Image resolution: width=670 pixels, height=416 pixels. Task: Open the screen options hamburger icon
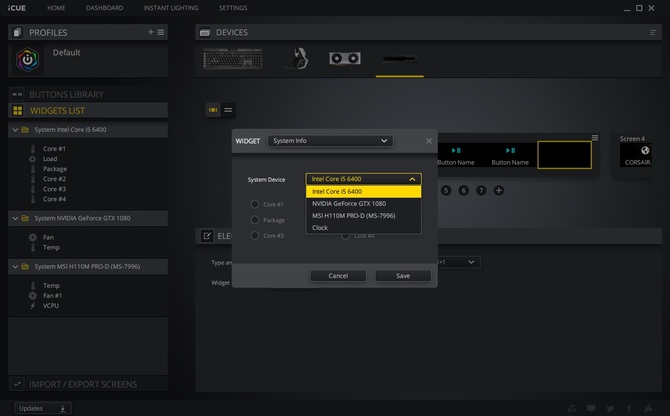595,138
